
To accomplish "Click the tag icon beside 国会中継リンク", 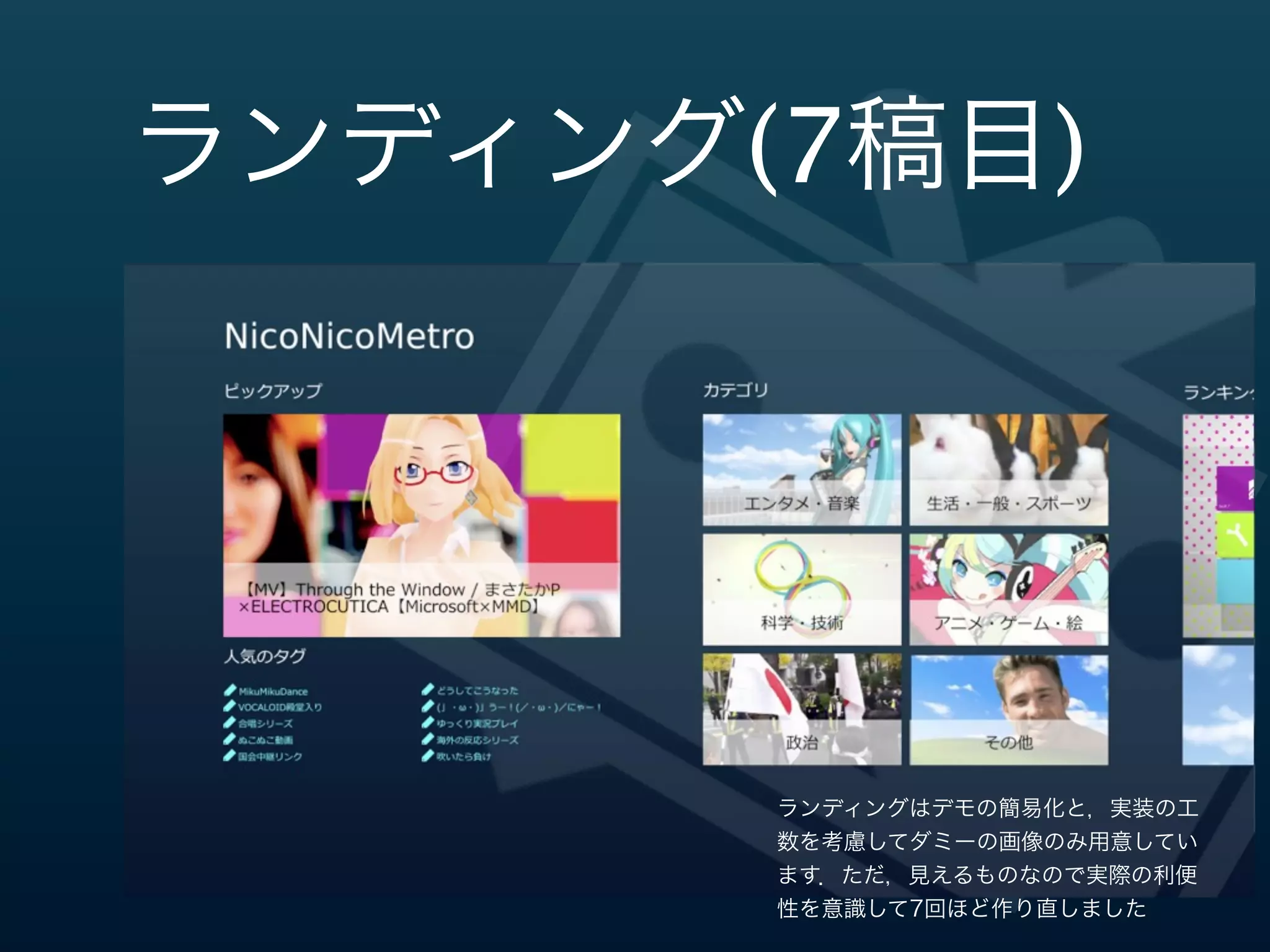I will tap(230, 756).
